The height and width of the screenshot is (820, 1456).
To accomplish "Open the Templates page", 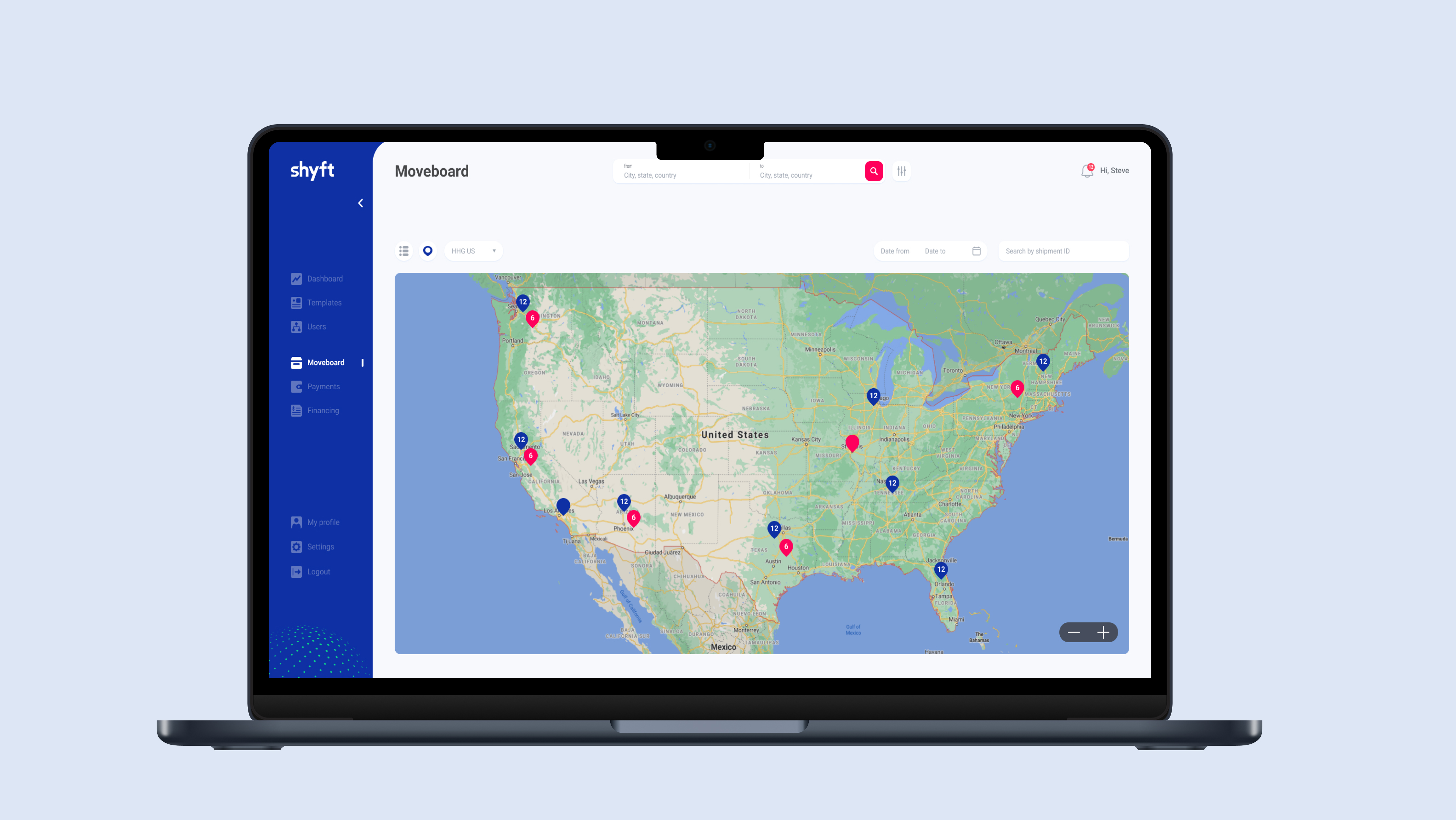I will 324,303.
